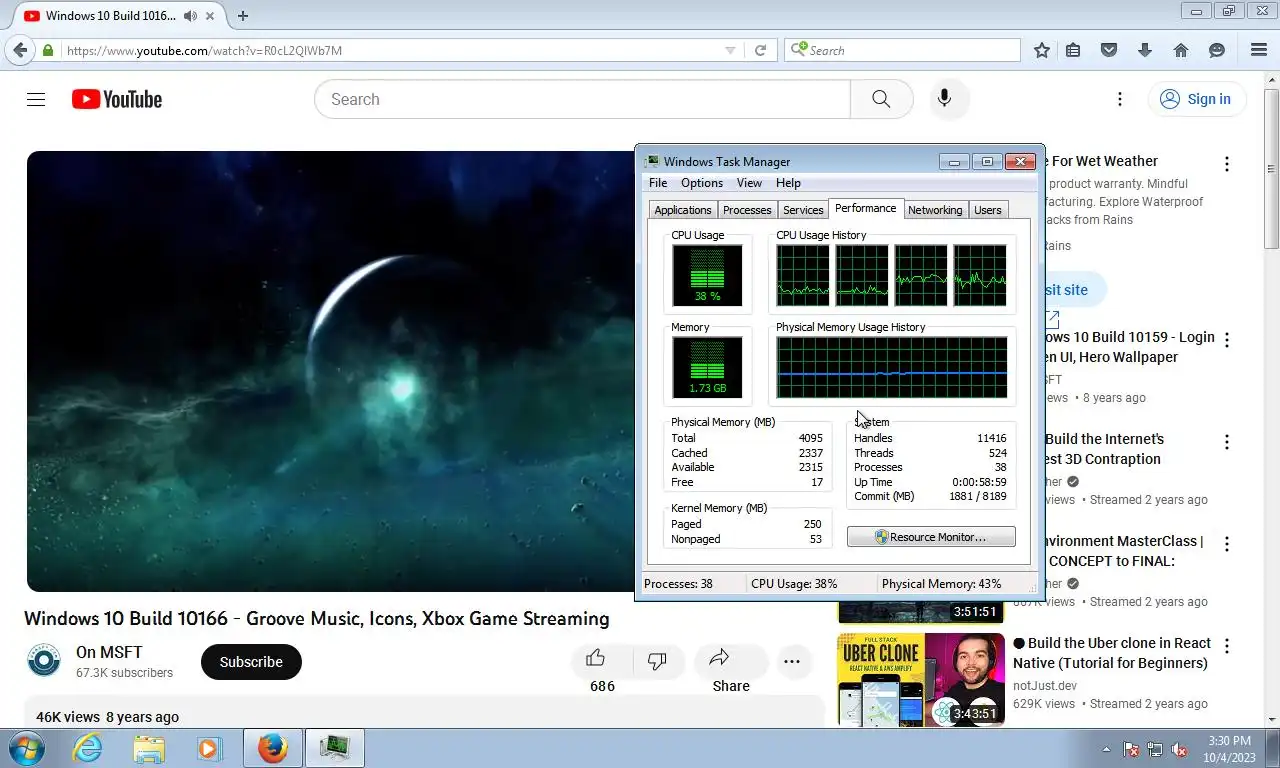Launch Windows Media Player from taskbar

point(209,748)
